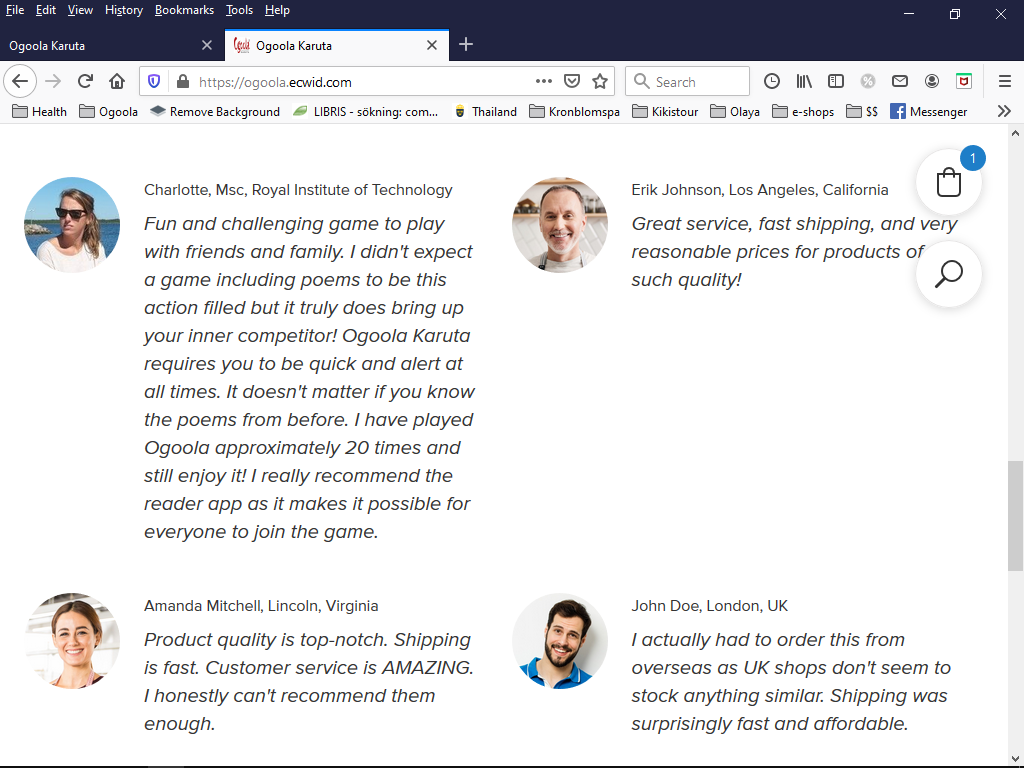1024x768 pixels.
Task: Open the Health bookmarks folder
Action: tap(40, 112)
